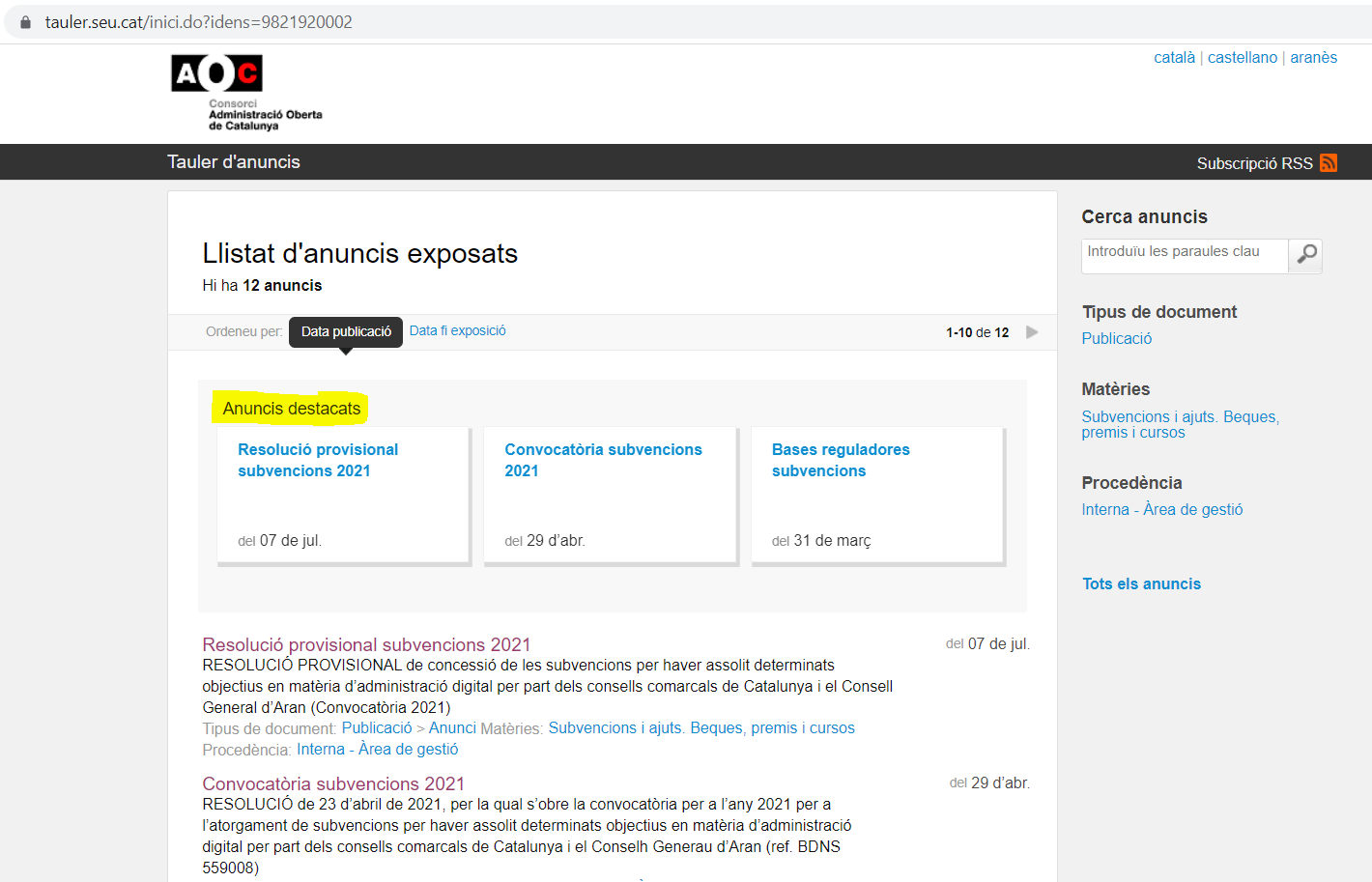The height and width of the screenshot is (882, 1372).
Task: Filter by Interna - Àrea de gestió sidebar
Action: point(1161,510)
